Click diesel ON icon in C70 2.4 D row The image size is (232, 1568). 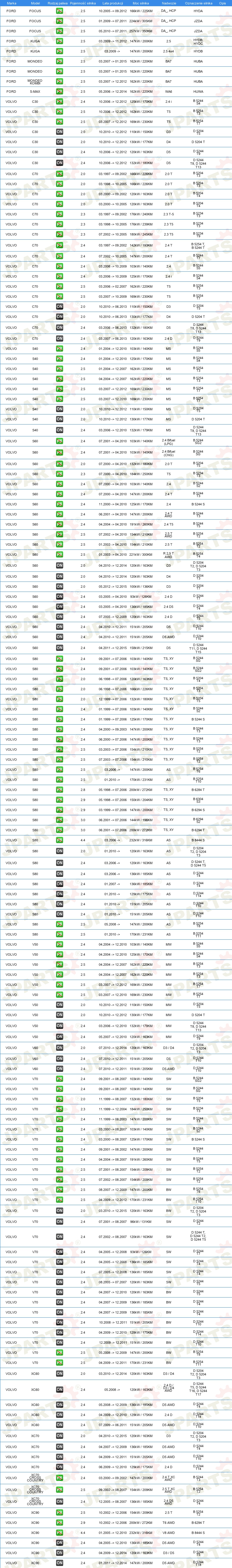tap(59, 338)
